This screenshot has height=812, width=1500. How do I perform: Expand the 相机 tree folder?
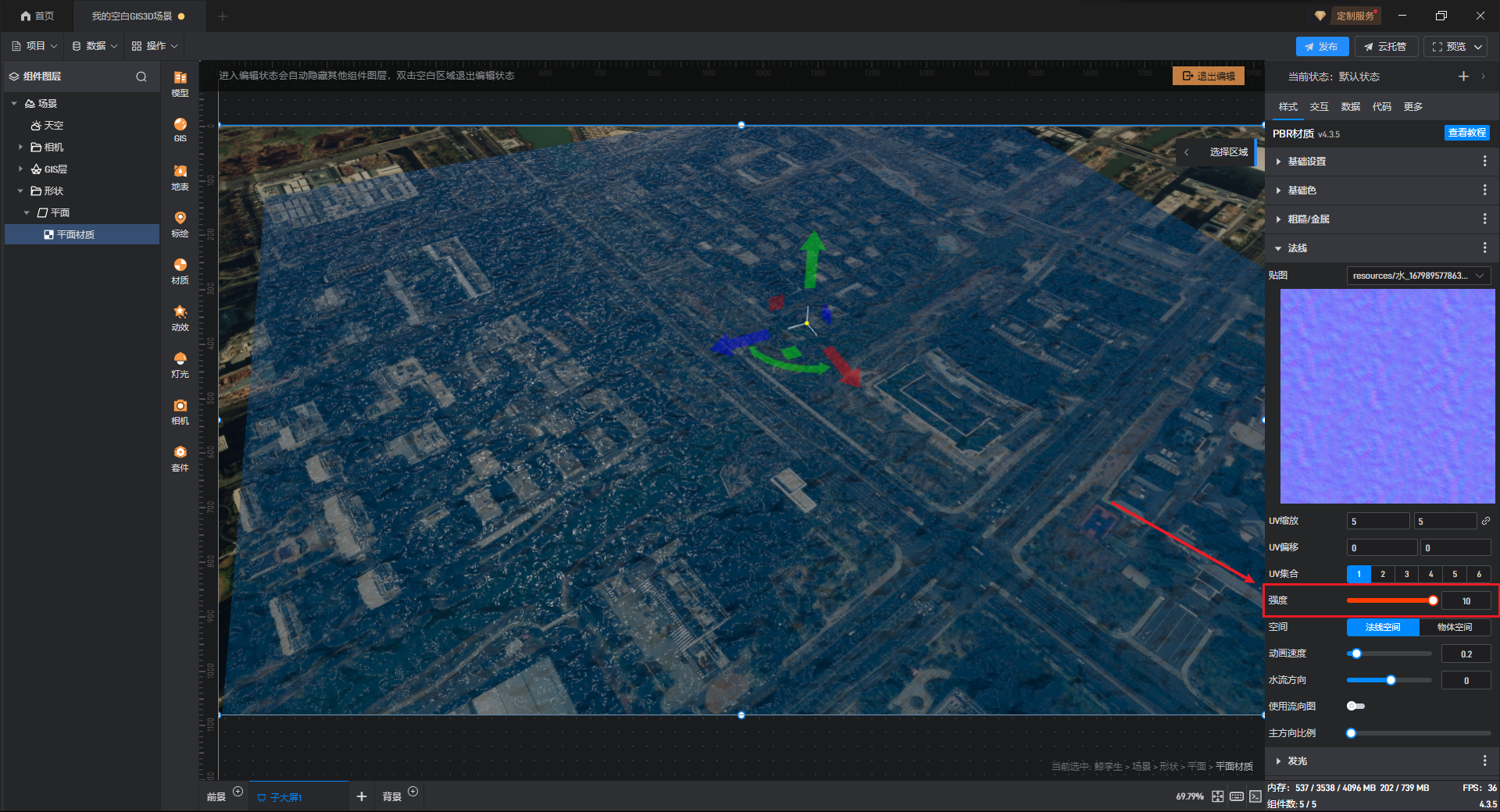[21, 147]
